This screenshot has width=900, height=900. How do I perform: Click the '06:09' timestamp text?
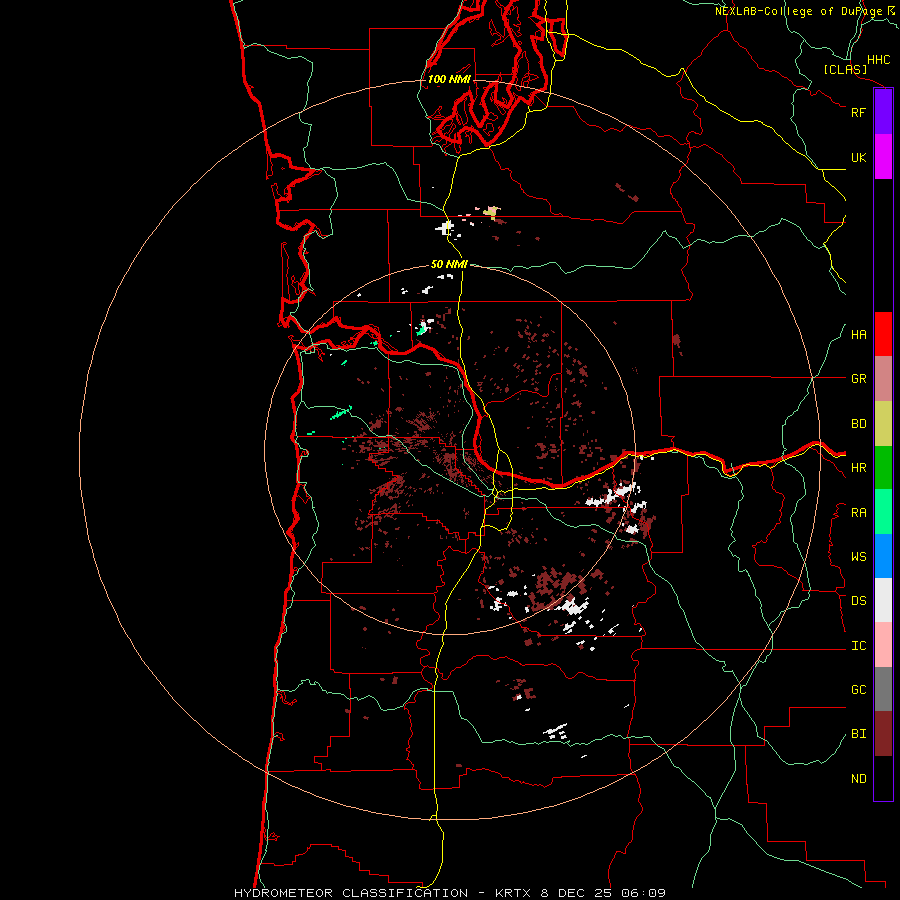tap(643, 893)
